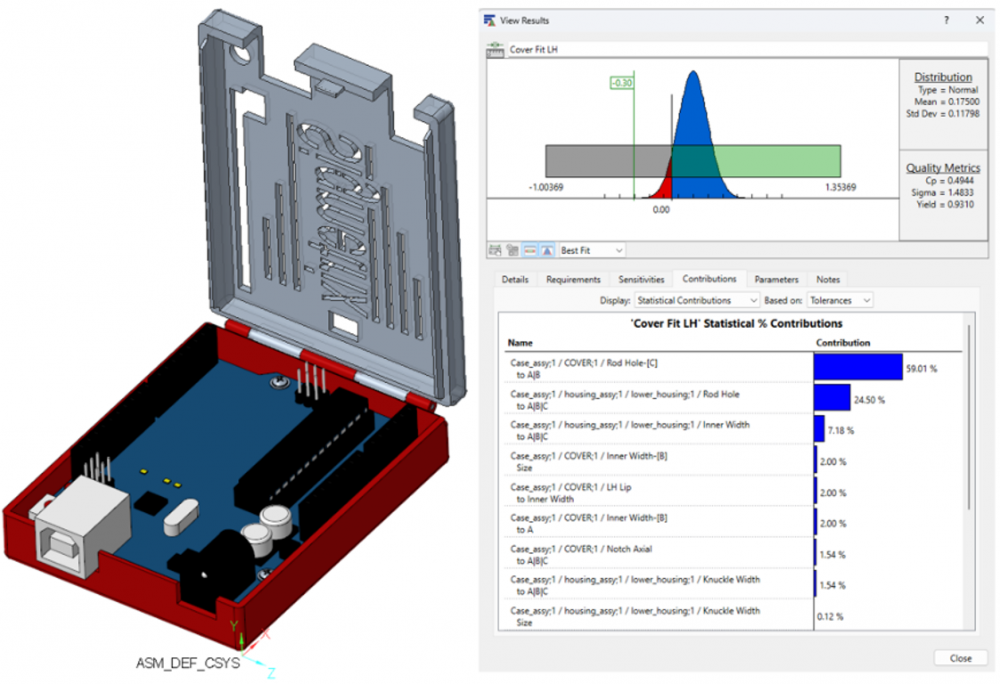
Task: Click the View Results window title icon
Action: pos(489,20)
